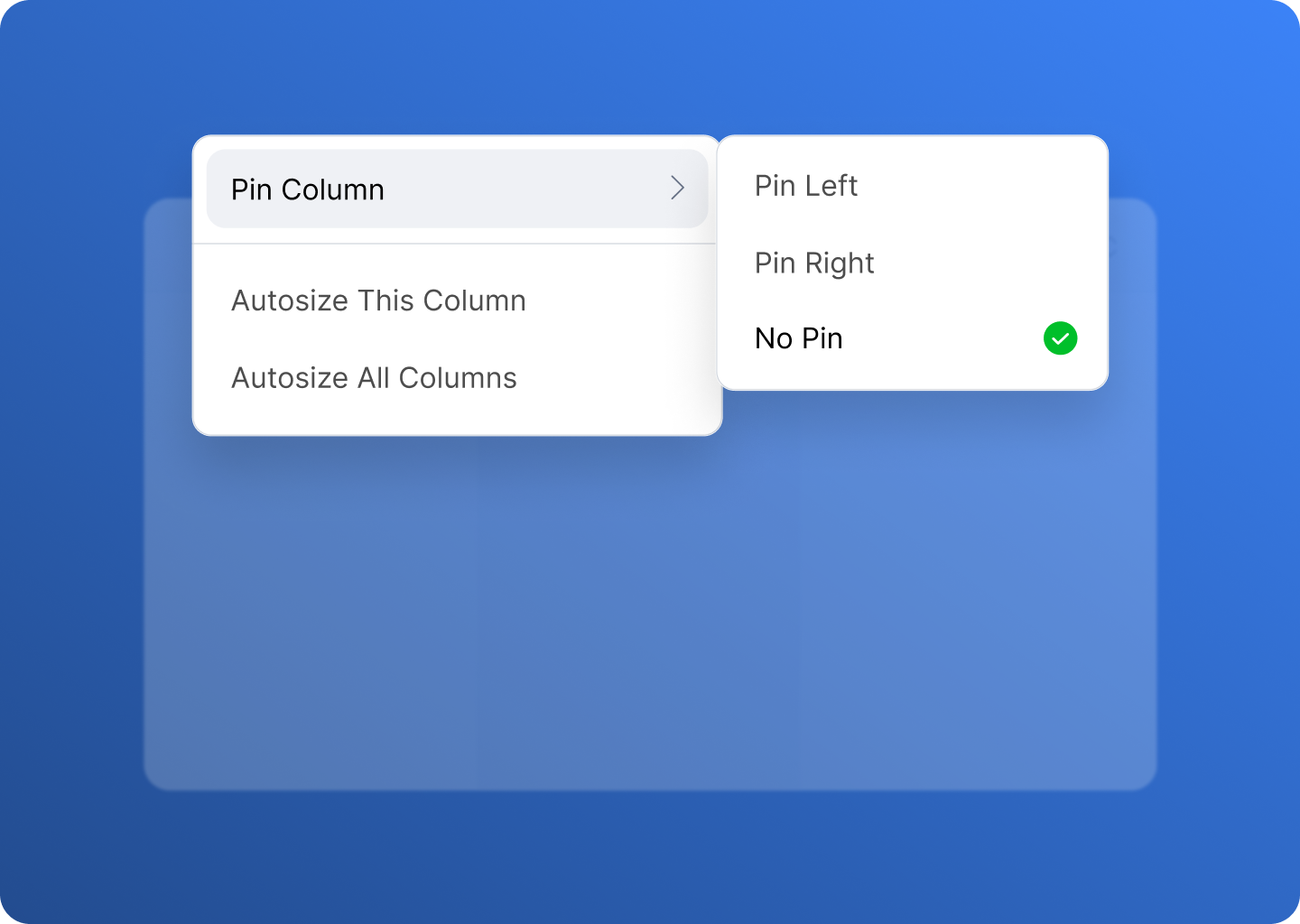This screenshot has height=924, width=1300.
Task: Click the right chevron on Pin Column
Action: click(677, 188)
